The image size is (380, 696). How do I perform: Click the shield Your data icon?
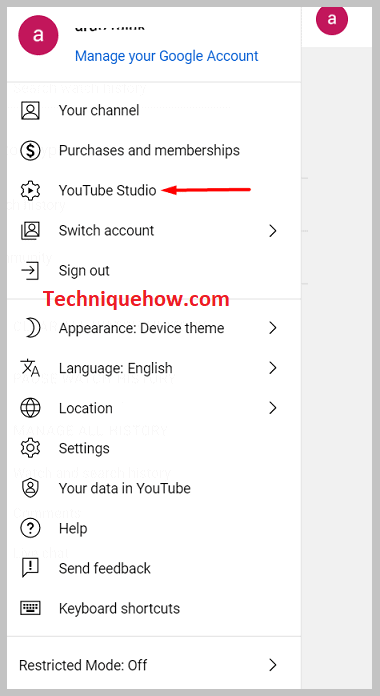point(30,488)
